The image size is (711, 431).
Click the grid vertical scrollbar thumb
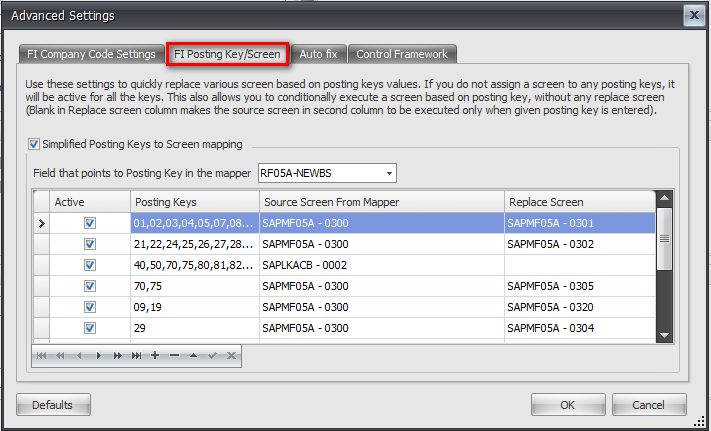[664, 239]
